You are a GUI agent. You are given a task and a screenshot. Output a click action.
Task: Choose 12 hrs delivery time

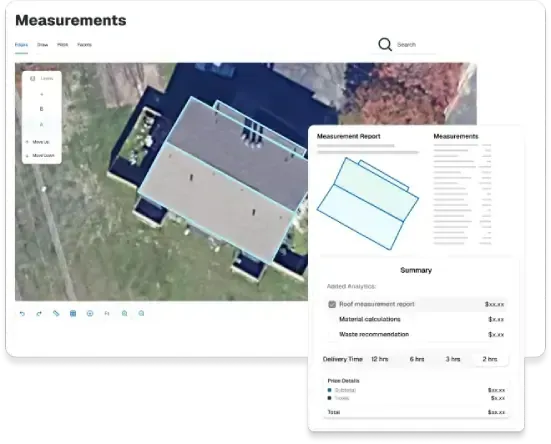(x=380, y=359)
